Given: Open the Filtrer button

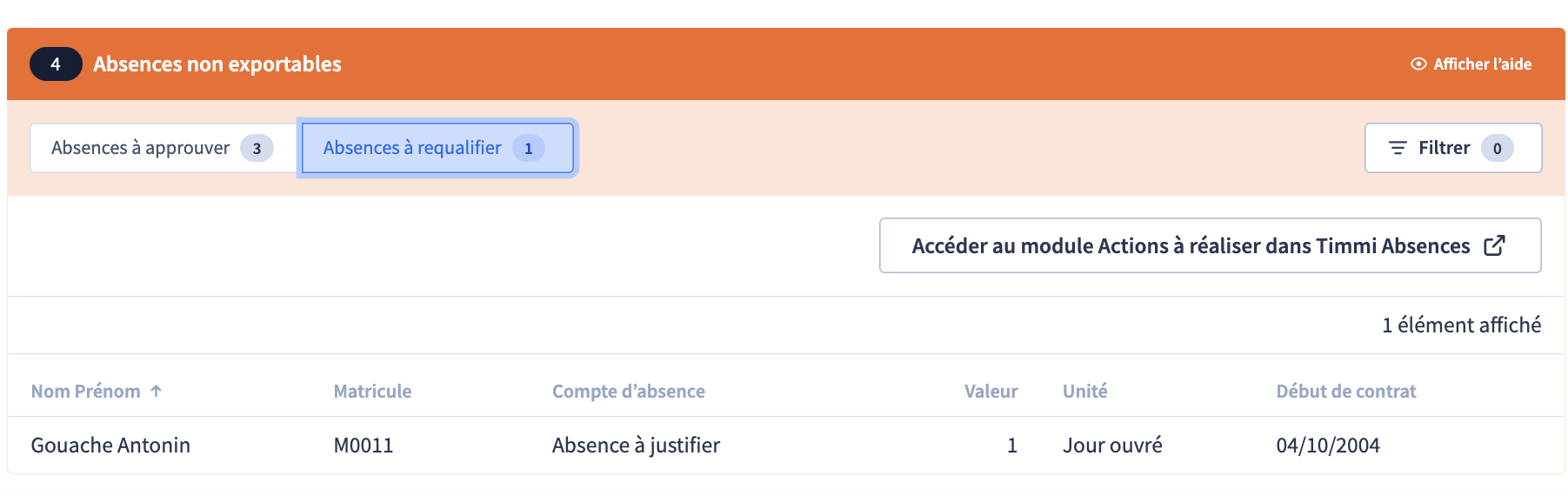Looking at the screenshot, I should click(1453, 148).
